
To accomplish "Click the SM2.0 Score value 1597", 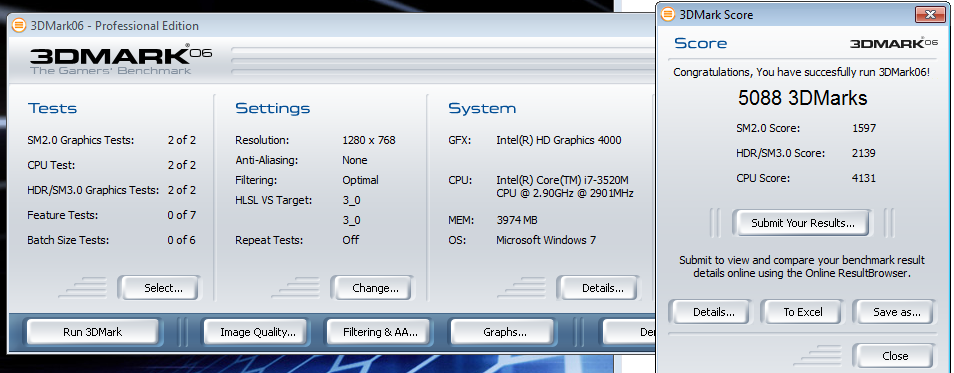I will [x=864, y=128].
